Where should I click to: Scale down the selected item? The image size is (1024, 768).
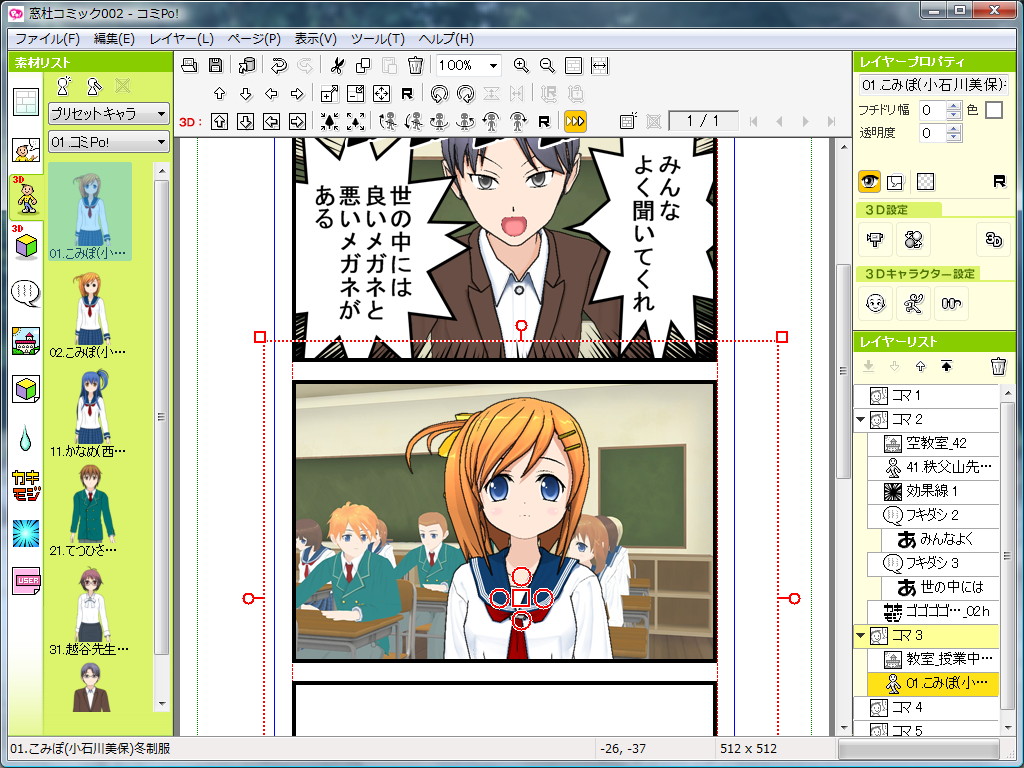coord(355,93)
